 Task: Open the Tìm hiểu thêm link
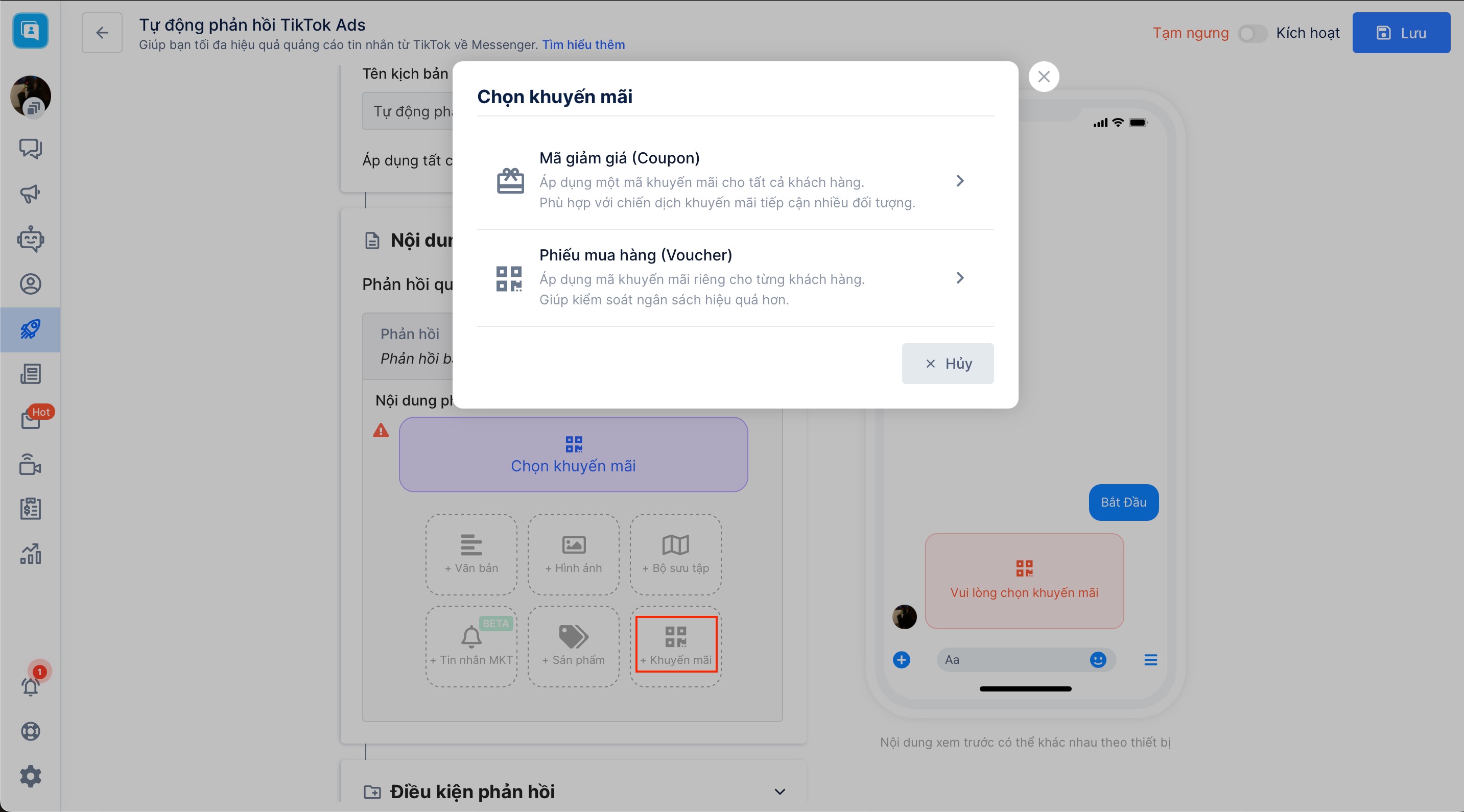[x=583, y=45]
